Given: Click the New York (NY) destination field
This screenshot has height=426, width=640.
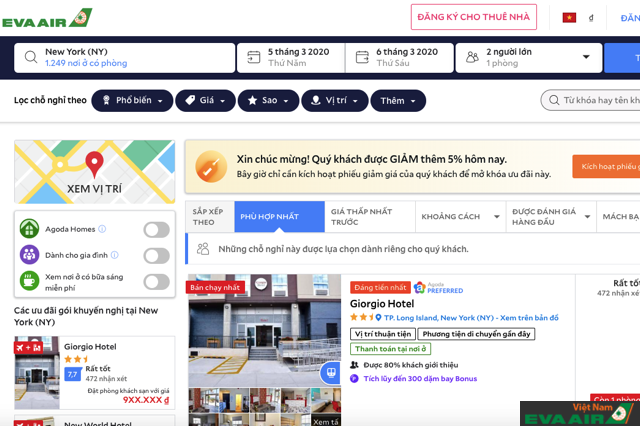Looking at the screenshot, I should pos(124,58).
